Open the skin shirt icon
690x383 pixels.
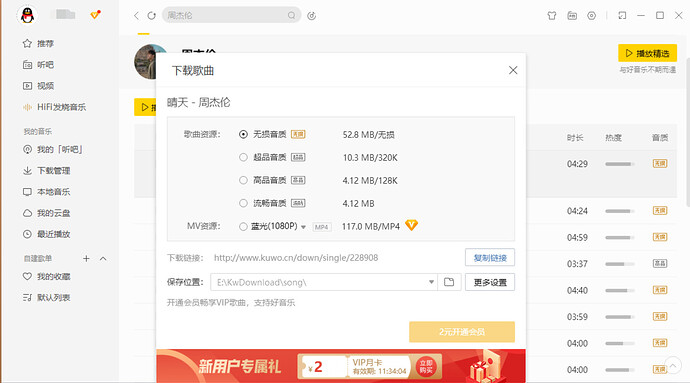[x=552, y=16]
